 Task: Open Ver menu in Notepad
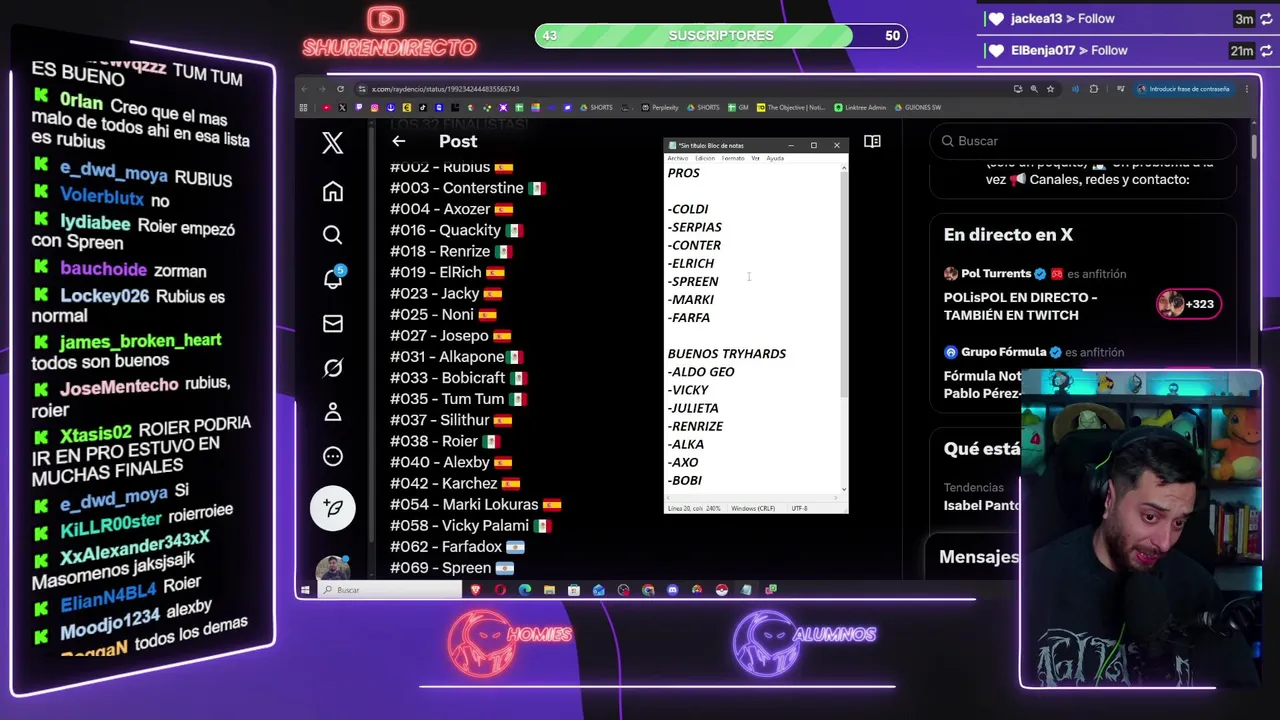756,158
